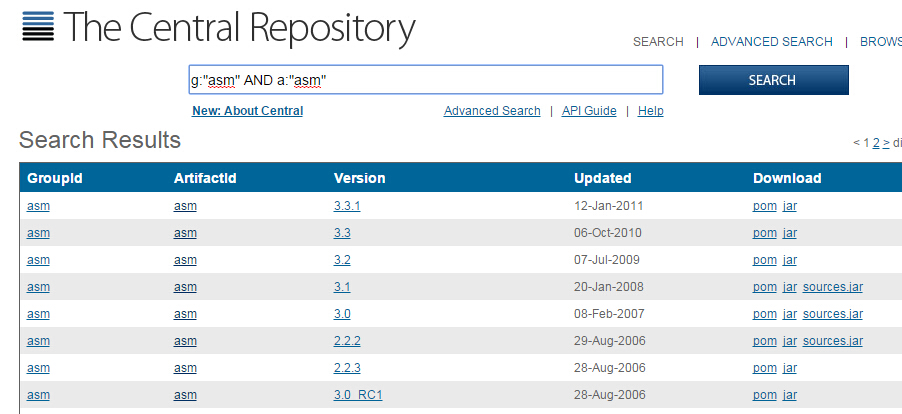Click The Central Repository logo icon

(38, 26)
